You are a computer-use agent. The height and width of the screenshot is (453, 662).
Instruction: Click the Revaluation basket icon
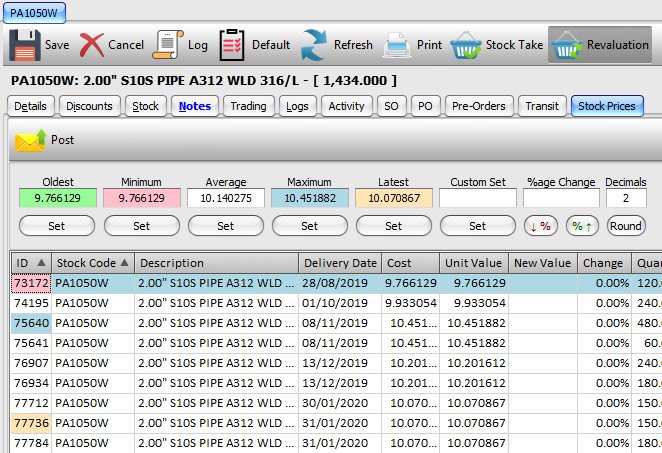(x=567, y=45)
